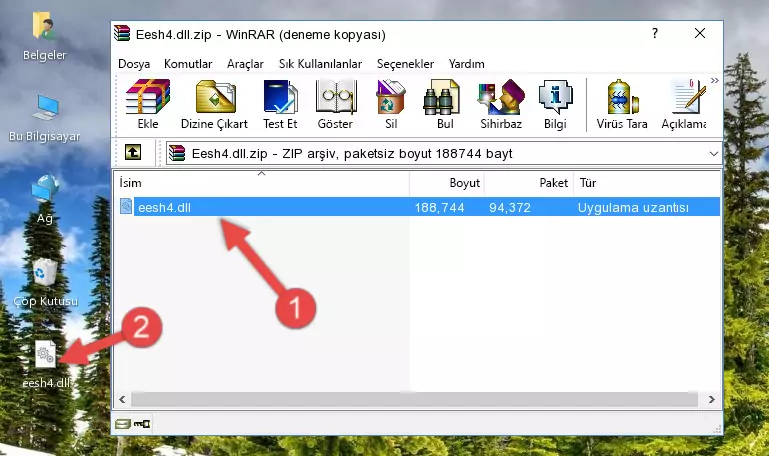Click the eesh4.dll file icon in list

tap(126, 206)
